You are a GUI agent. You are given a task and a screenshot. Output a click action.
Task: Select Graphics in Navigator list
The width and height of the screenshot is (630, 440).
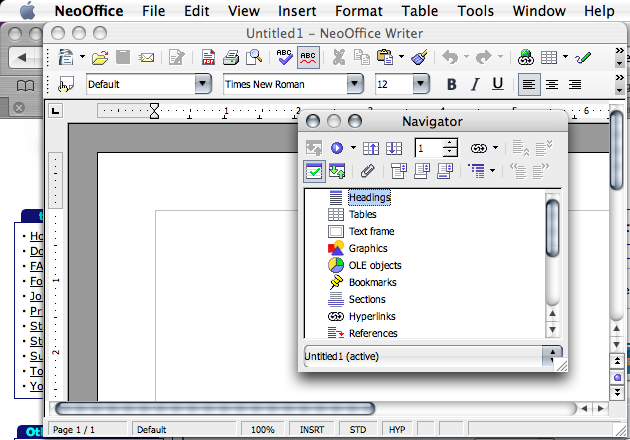[368, 248]
